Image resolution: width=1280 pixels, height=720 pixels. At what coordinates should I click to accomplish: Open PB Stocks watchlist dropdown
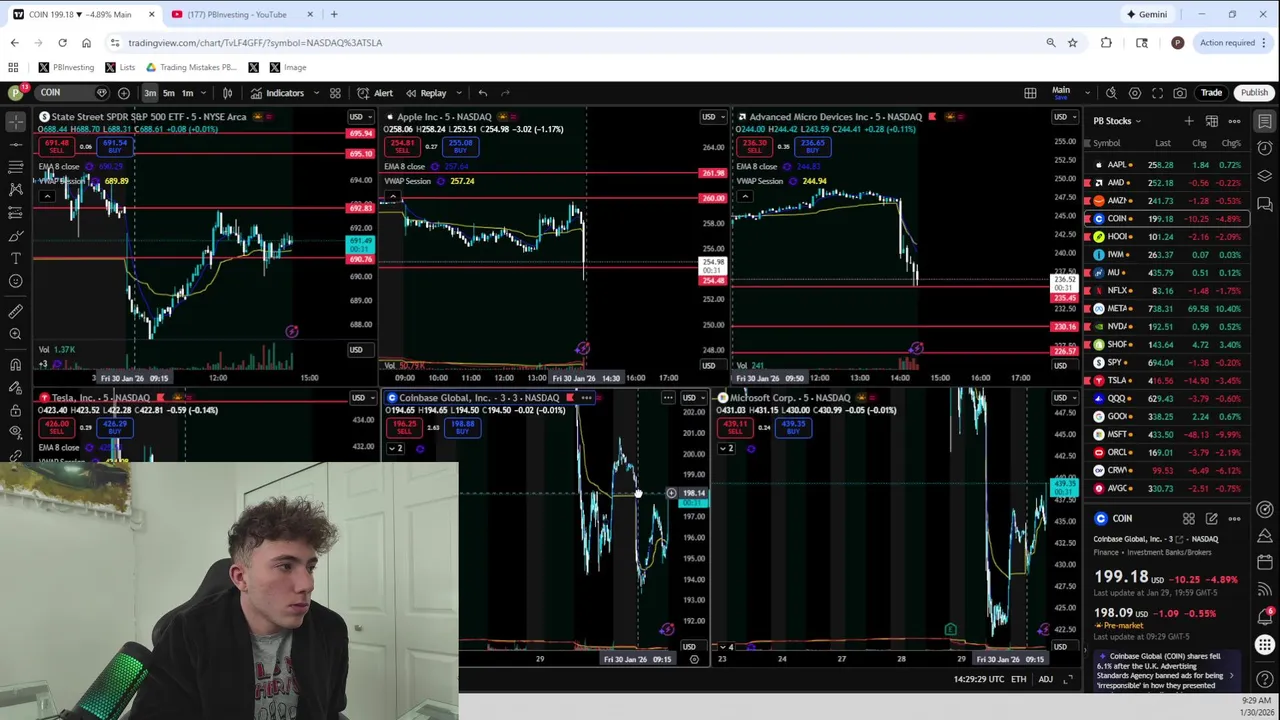click(1117, 121)
